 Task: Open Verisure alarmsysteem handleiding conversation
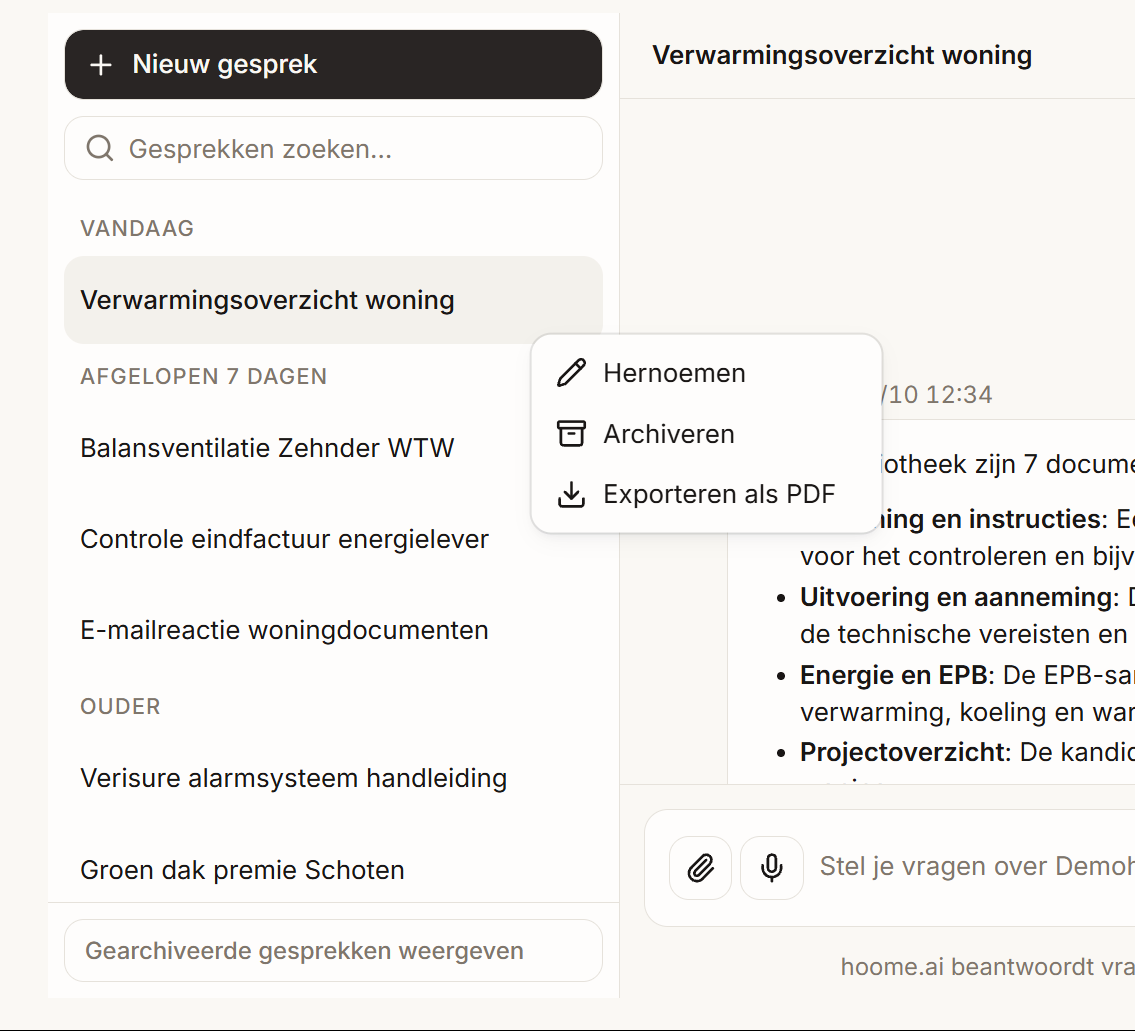[x=333, y=778]
